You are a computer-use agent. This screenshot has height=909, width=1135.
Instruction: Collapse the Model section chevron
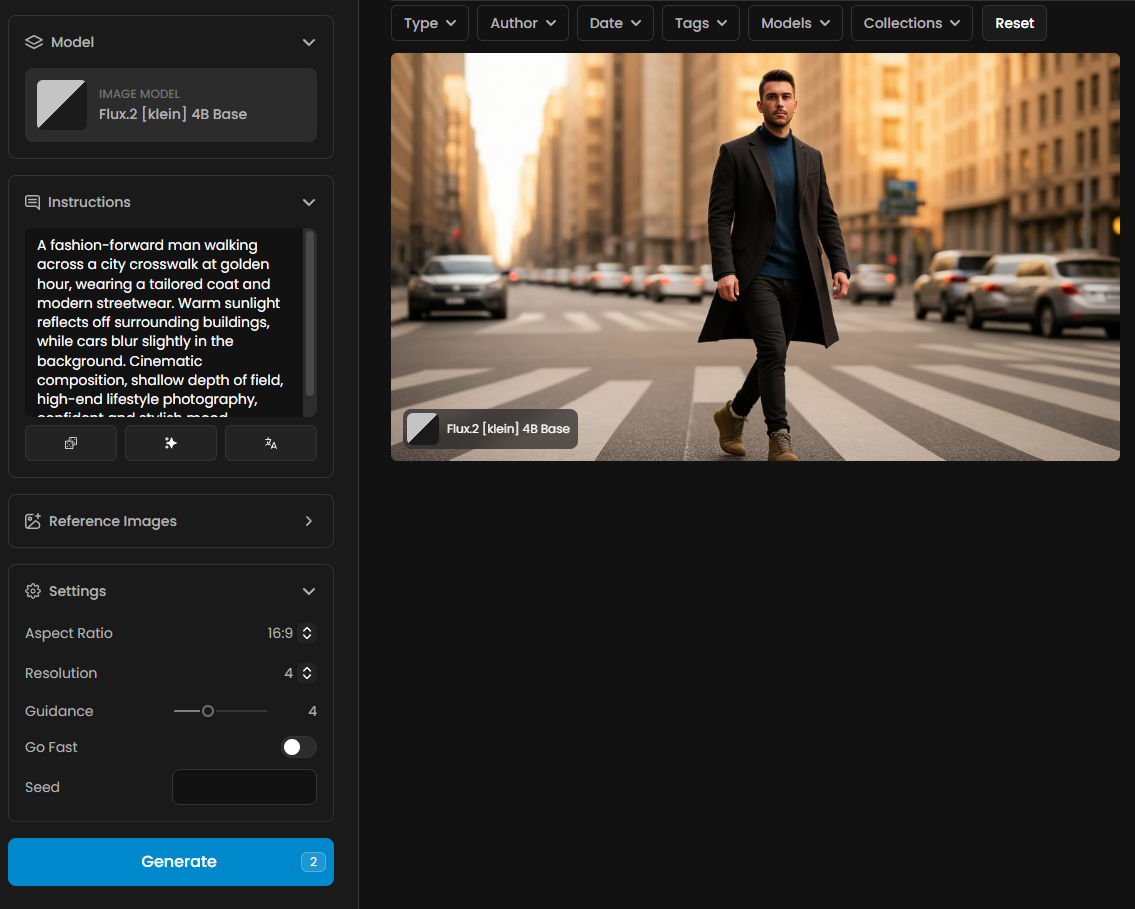(309, 42)
